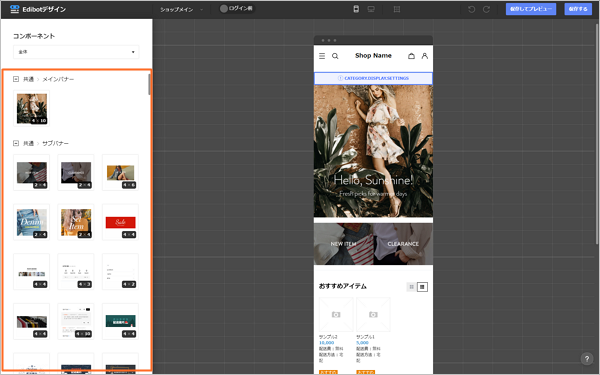Click the undo arrow icon
600x375 pixels.
471,9
